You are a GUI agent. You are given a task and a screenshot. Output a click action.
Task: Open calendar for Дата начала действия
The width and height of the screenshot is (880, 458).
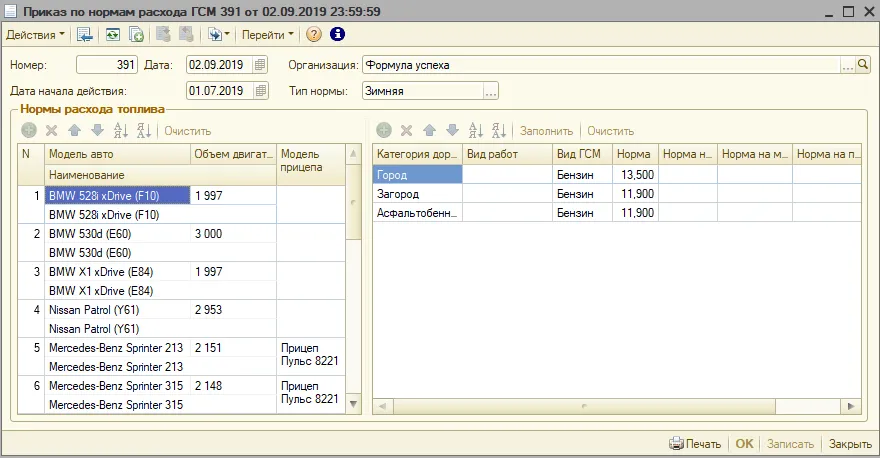(x=260, y=91)
